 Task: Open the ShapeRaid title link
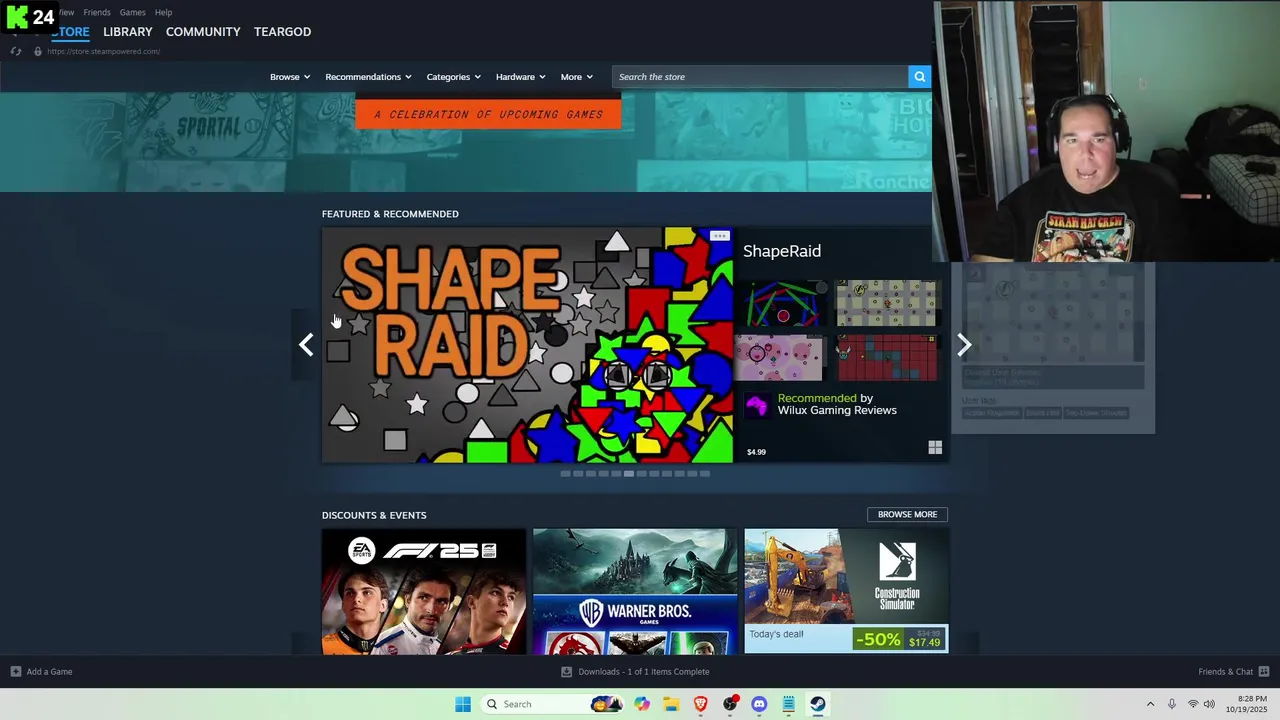(x=782, y=251)
